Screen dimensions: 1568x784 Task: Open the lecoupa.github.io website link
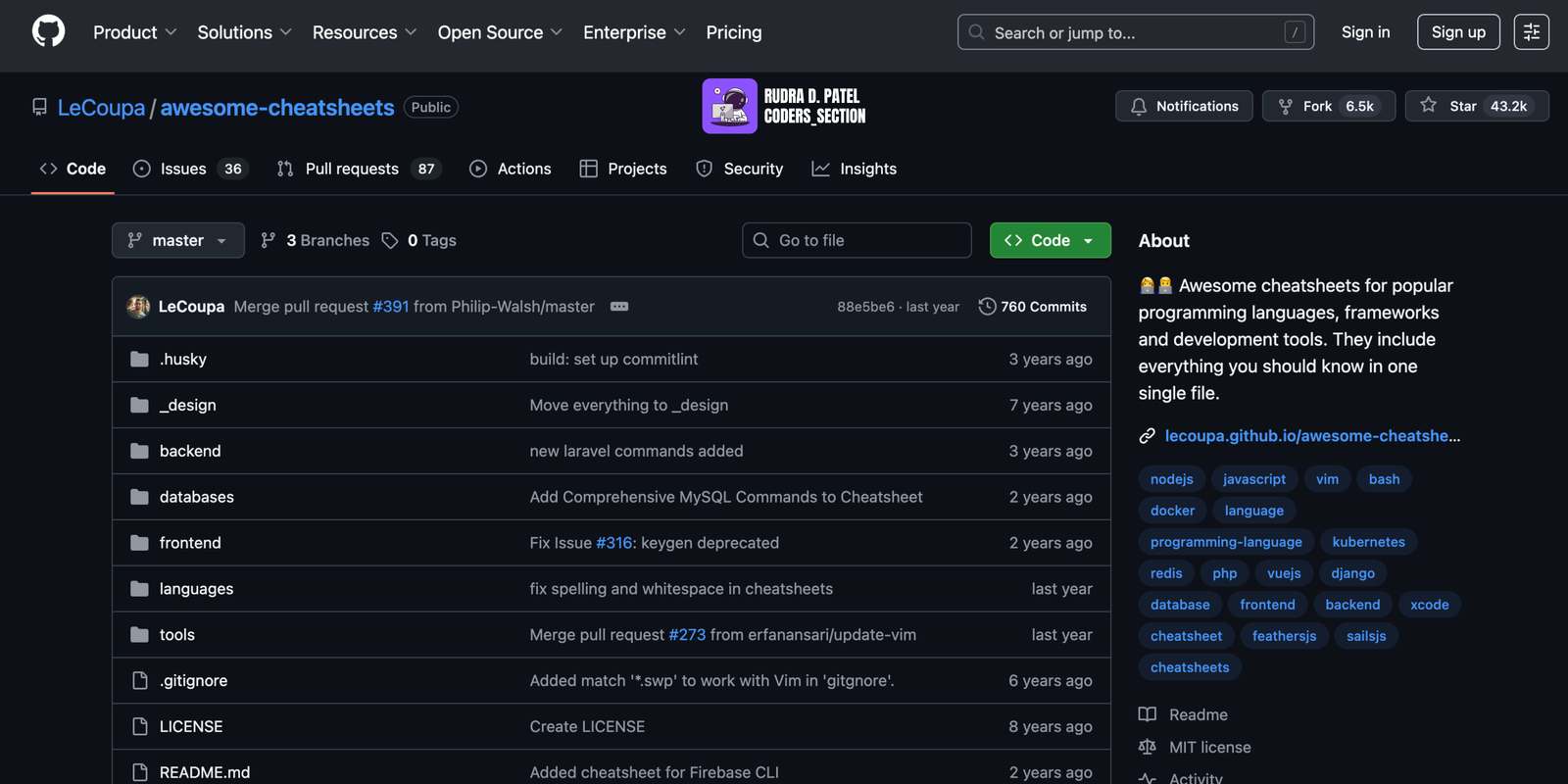1311,436
